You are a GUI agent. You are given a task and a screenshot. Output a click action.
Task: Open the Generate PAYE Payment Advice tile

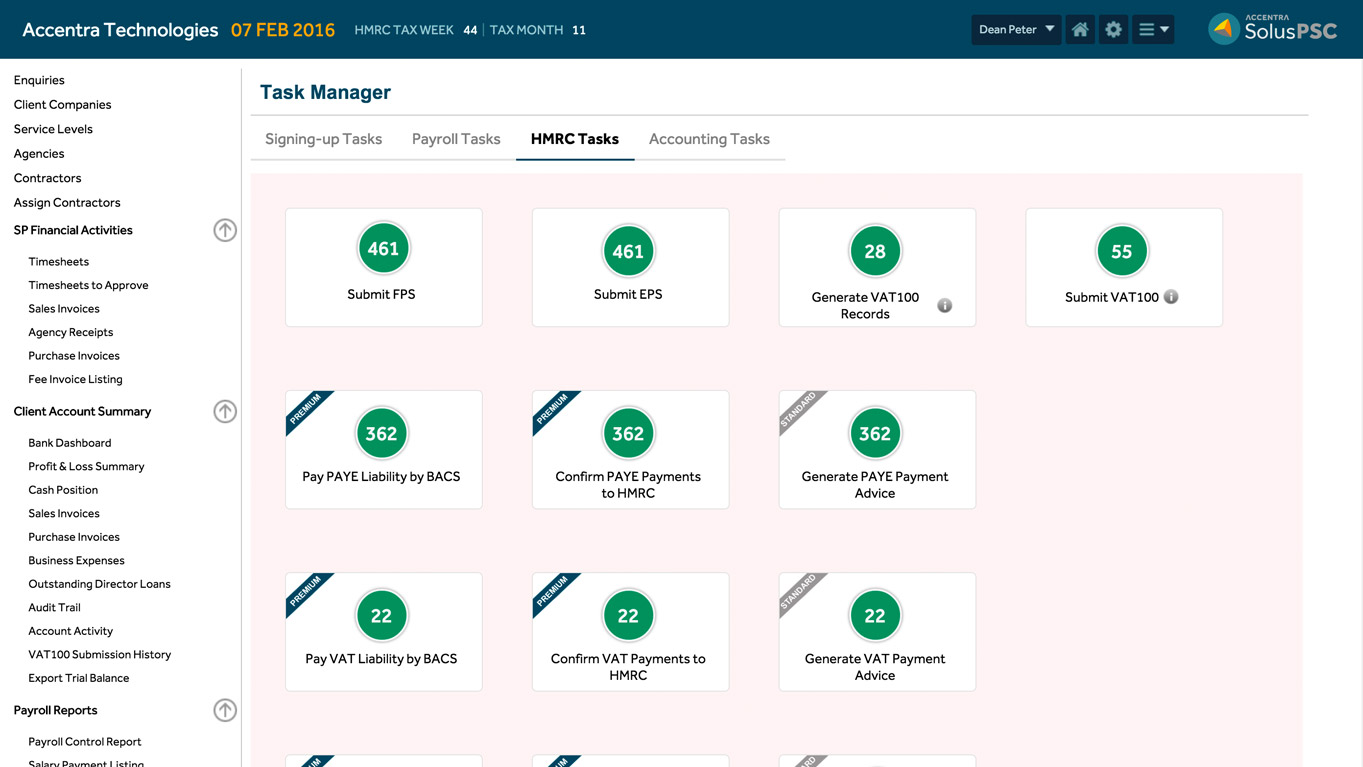(876, 450)
